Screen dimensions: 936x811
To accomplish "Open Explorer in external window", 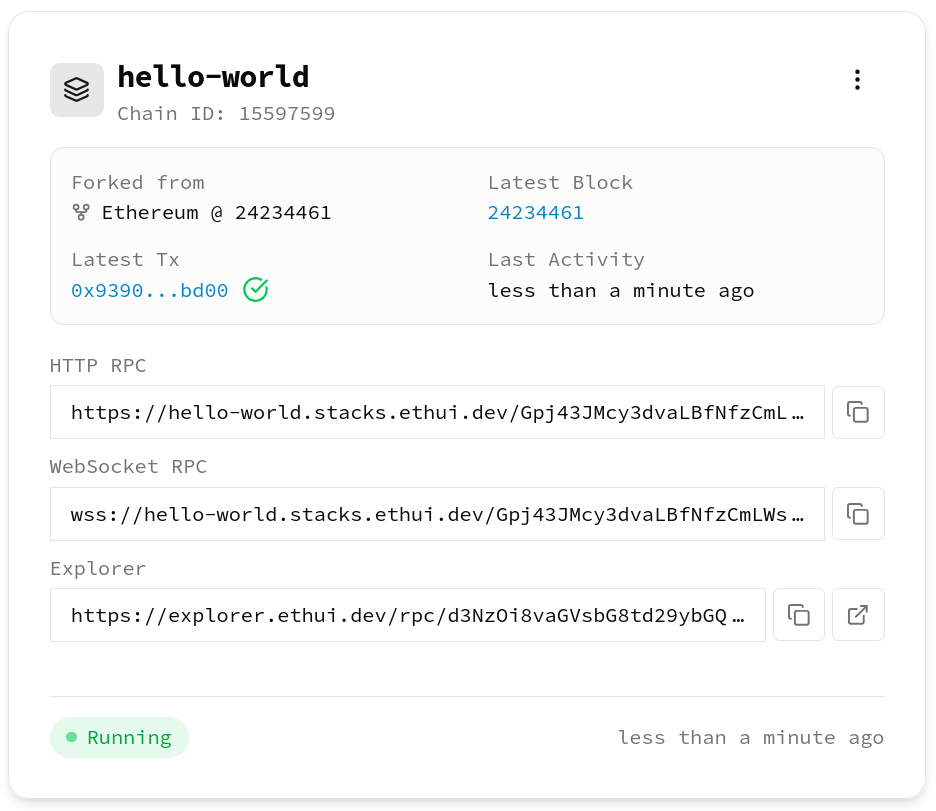I will (858, 615).
